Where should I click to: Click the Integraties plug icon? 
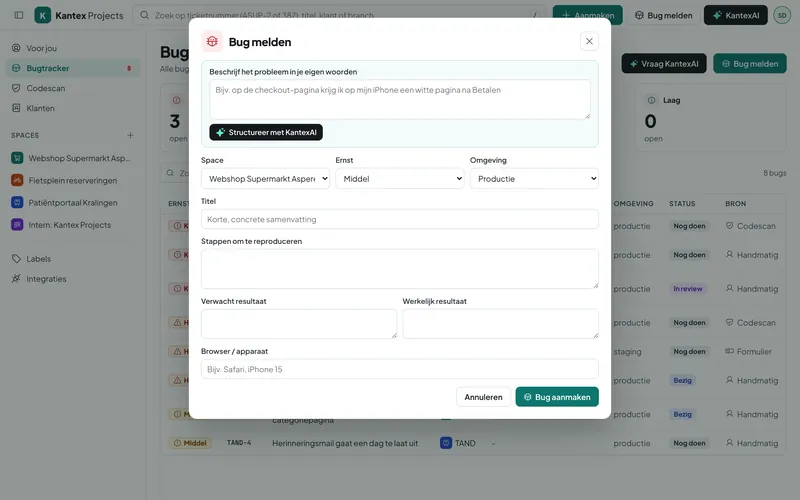(x=16, y=279)
